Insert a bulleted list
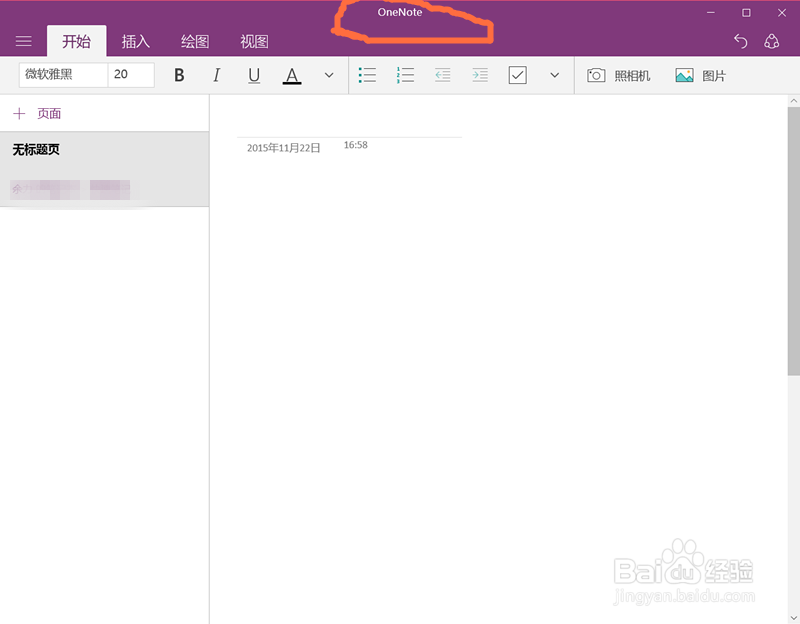 pos(367,76)
